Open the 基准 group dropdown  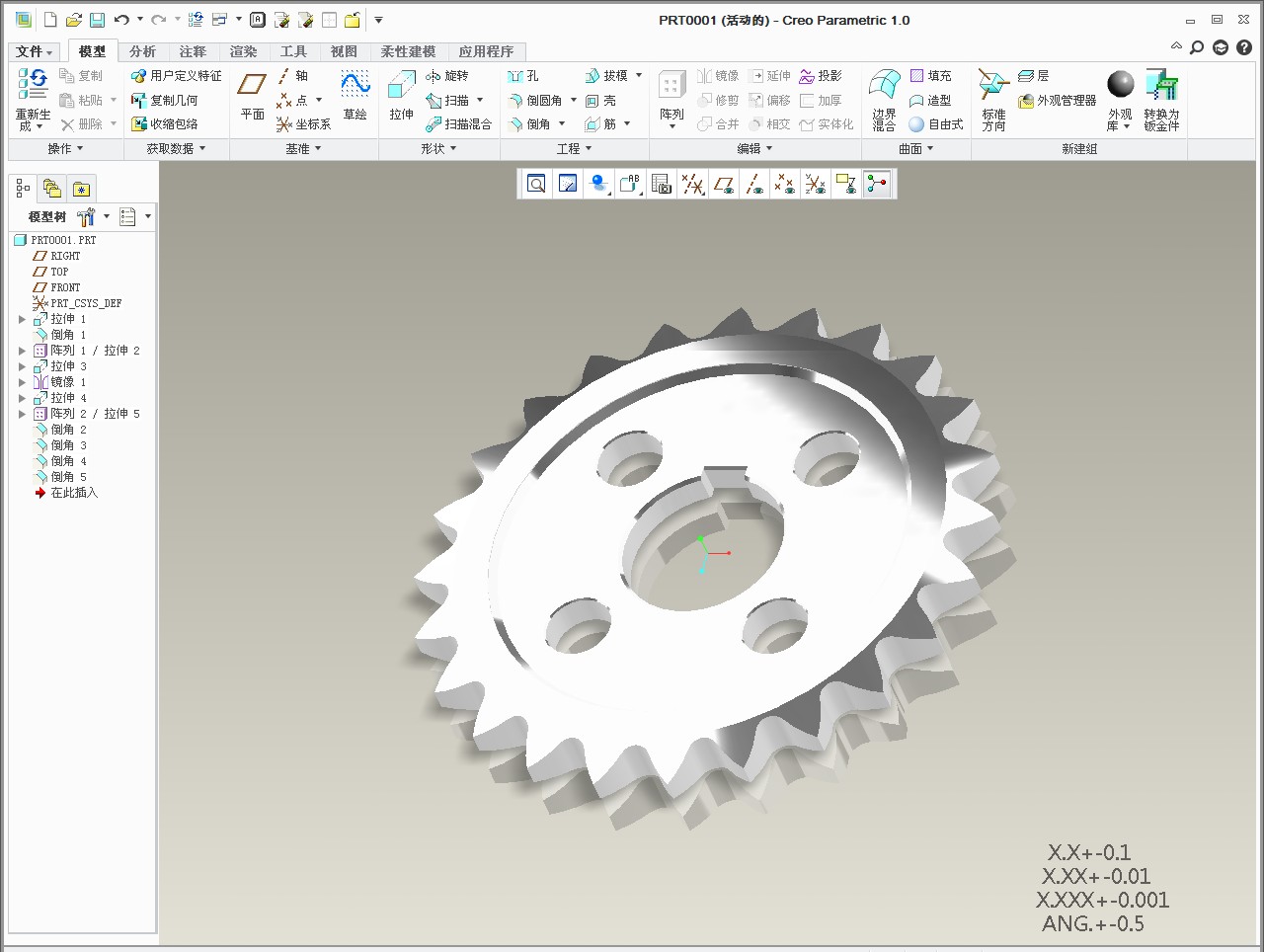(x=303, y=149)
